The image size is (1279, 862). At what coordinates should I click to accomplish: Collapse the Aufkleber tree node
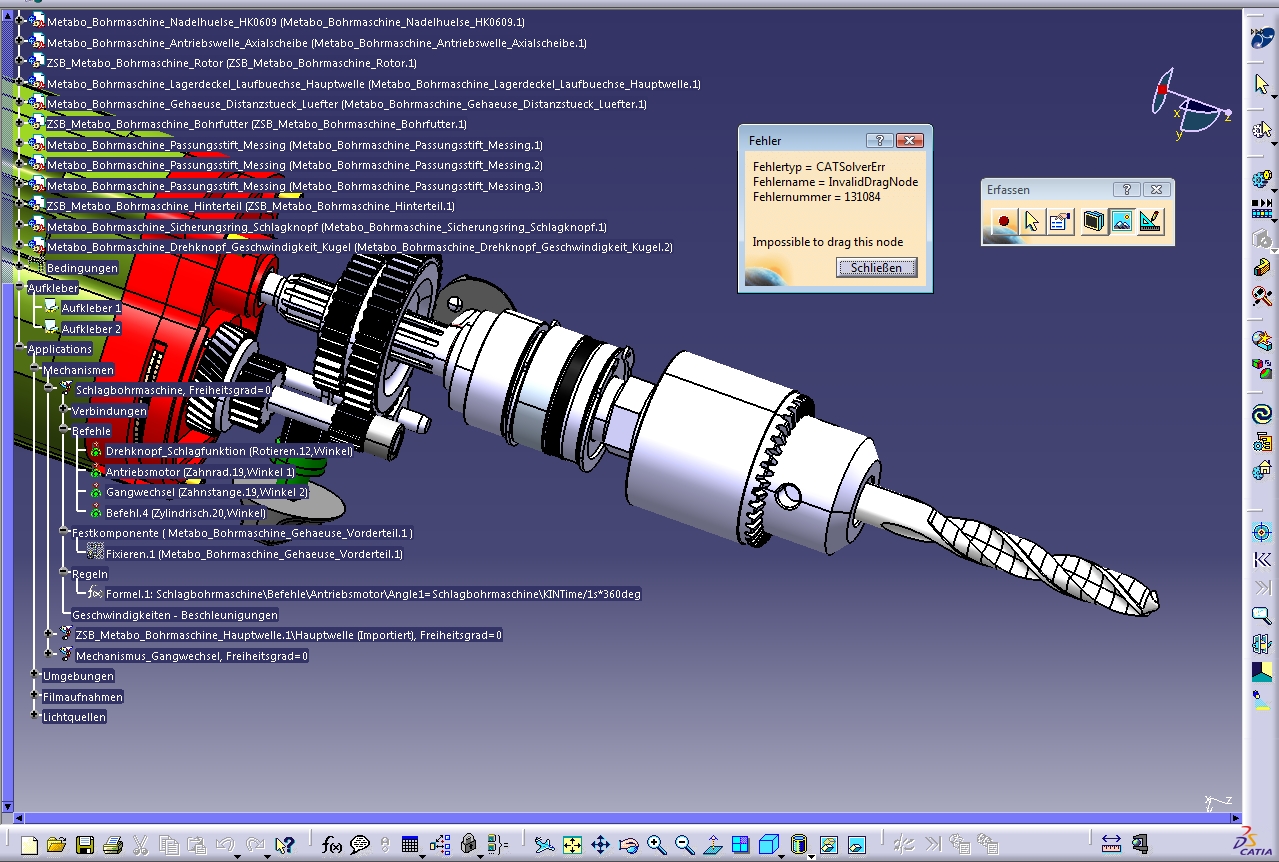[x=20, y=288]
